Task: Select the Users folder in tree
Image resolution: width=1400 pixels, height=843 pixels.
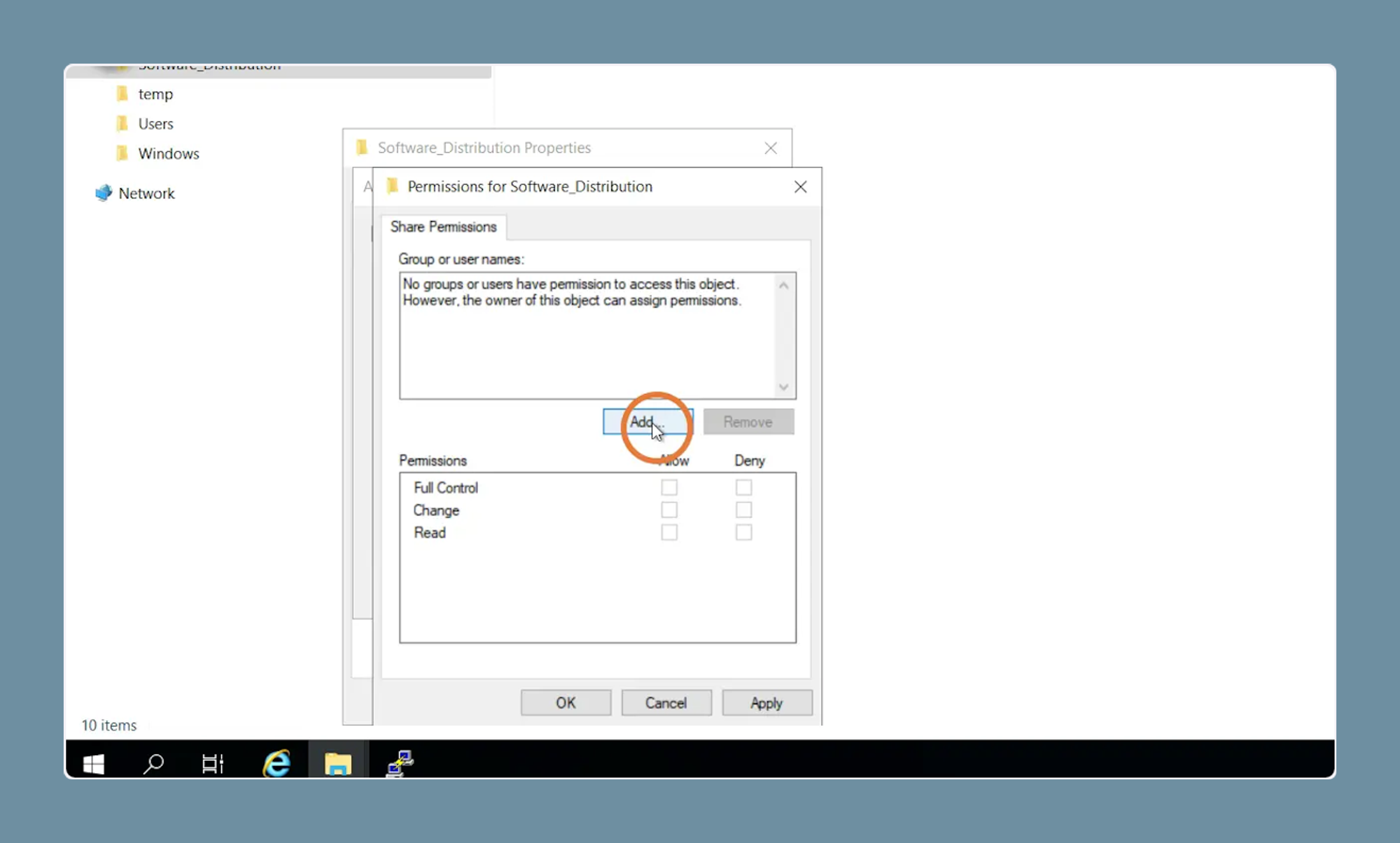Action: pos(155,123)
